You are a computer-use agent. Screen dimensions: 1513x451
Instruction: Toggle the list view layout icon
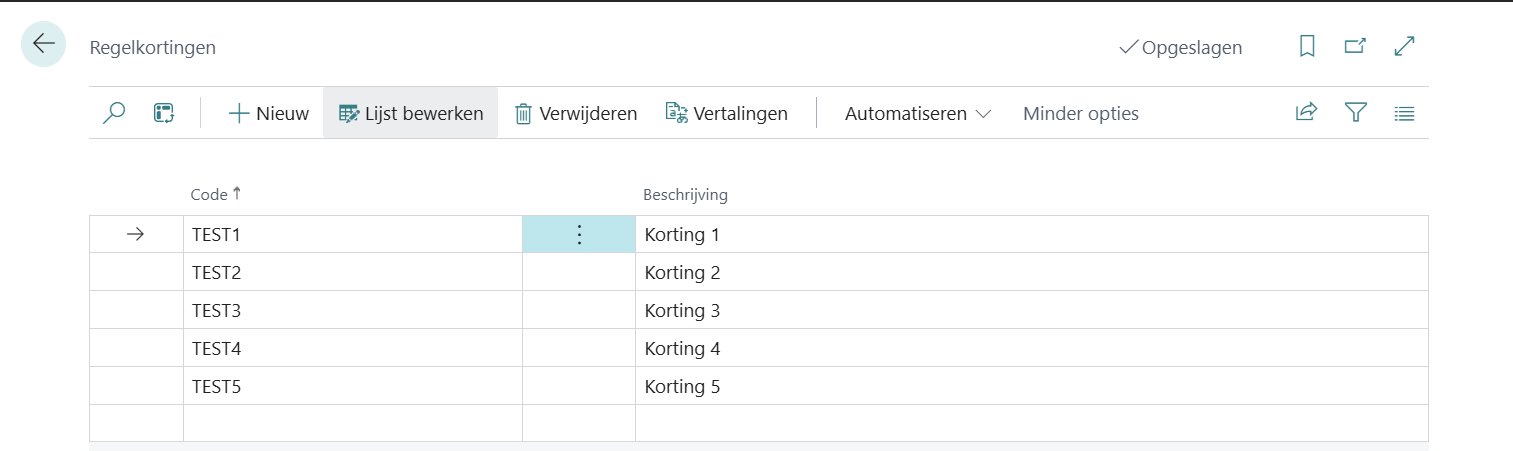1404,113
